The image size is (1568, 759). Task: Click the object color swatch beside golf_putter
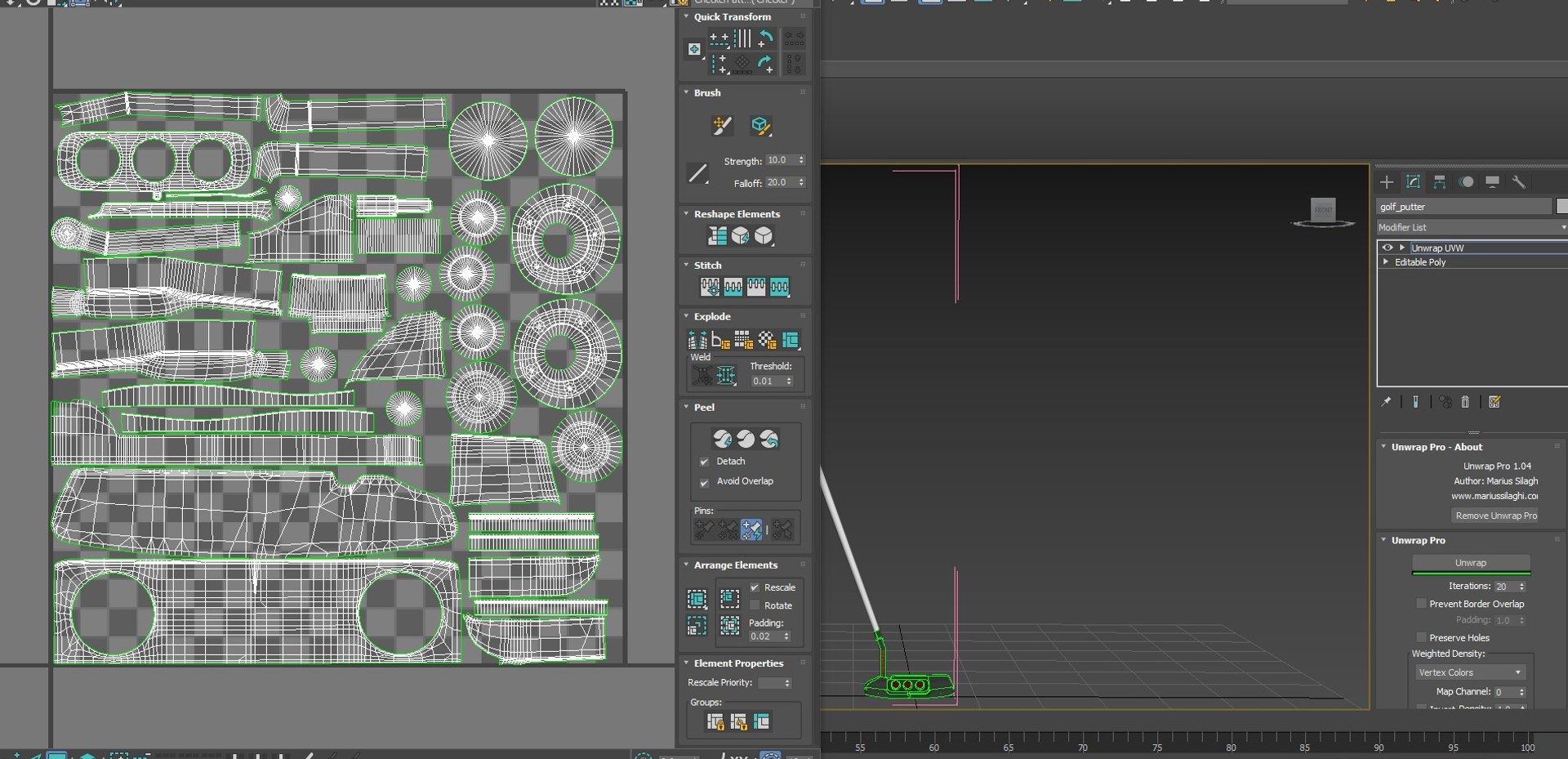tap(1561, 207)
